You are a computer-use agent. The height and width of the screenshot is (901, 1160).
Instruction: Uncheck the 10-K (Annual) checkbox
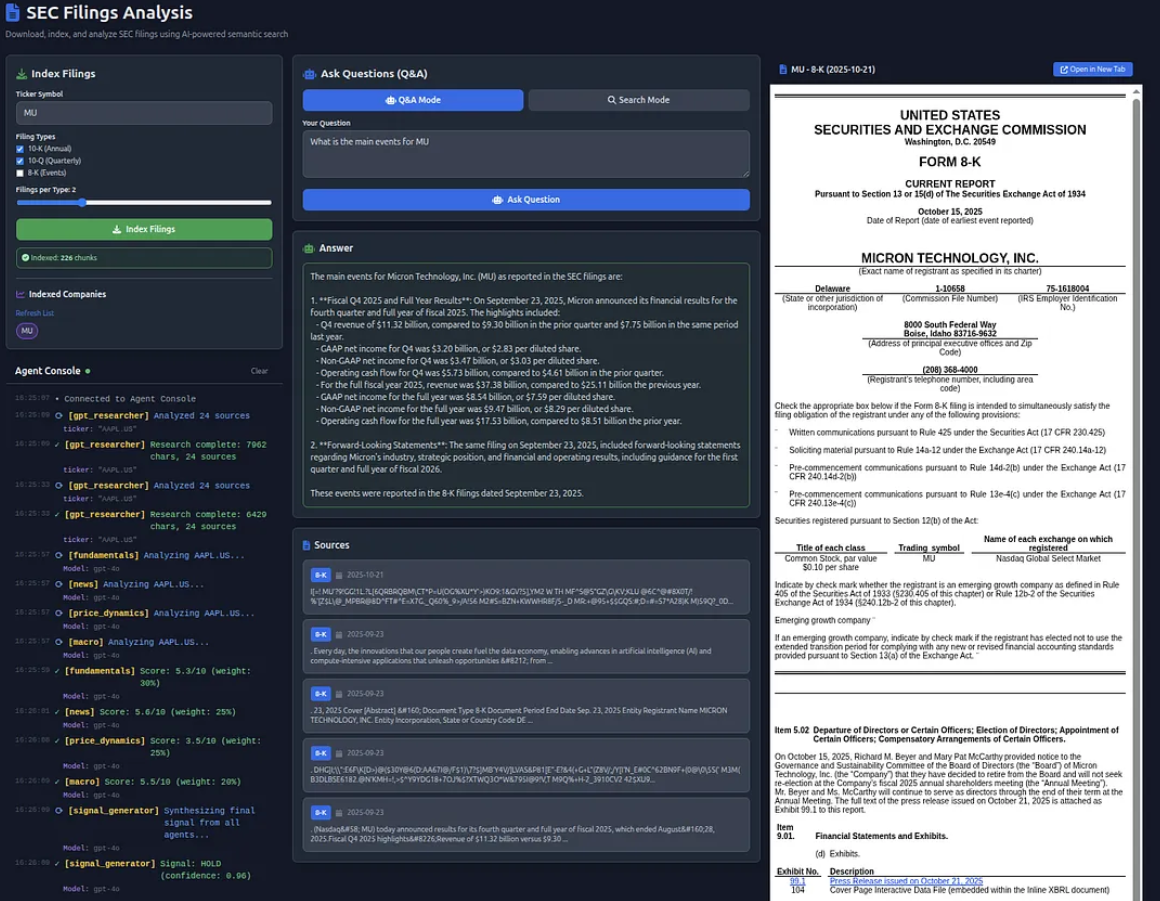point(20,149)
